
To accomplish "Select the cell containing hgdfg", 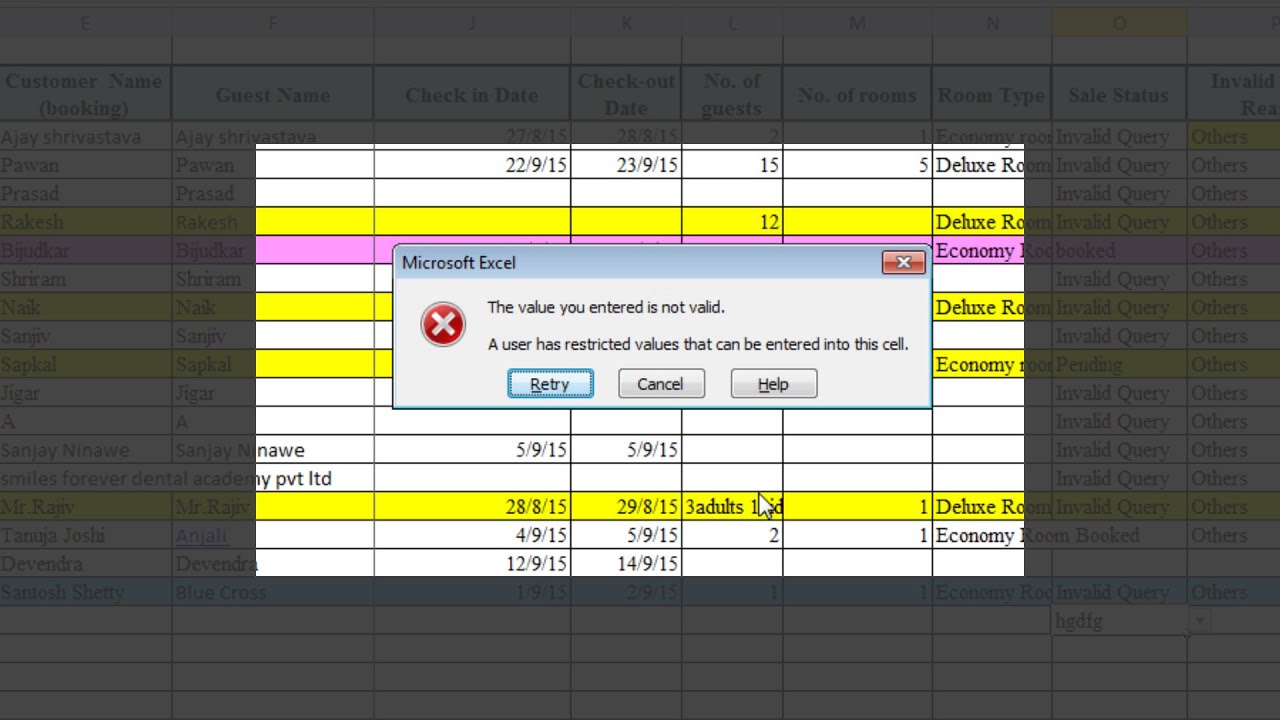I will click(1119, 621).
